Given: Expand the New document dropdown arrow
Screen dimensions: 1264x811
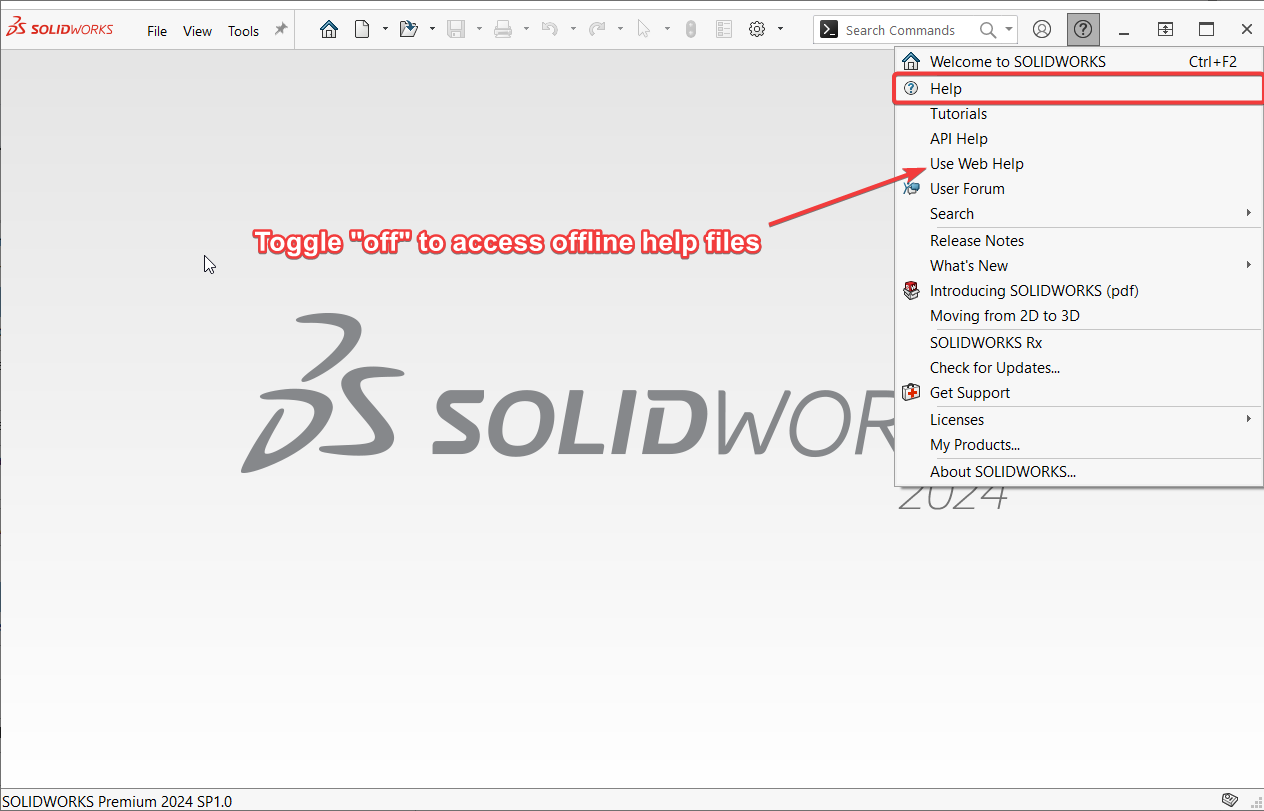Looking at the screenshot, I should [385, 30].
